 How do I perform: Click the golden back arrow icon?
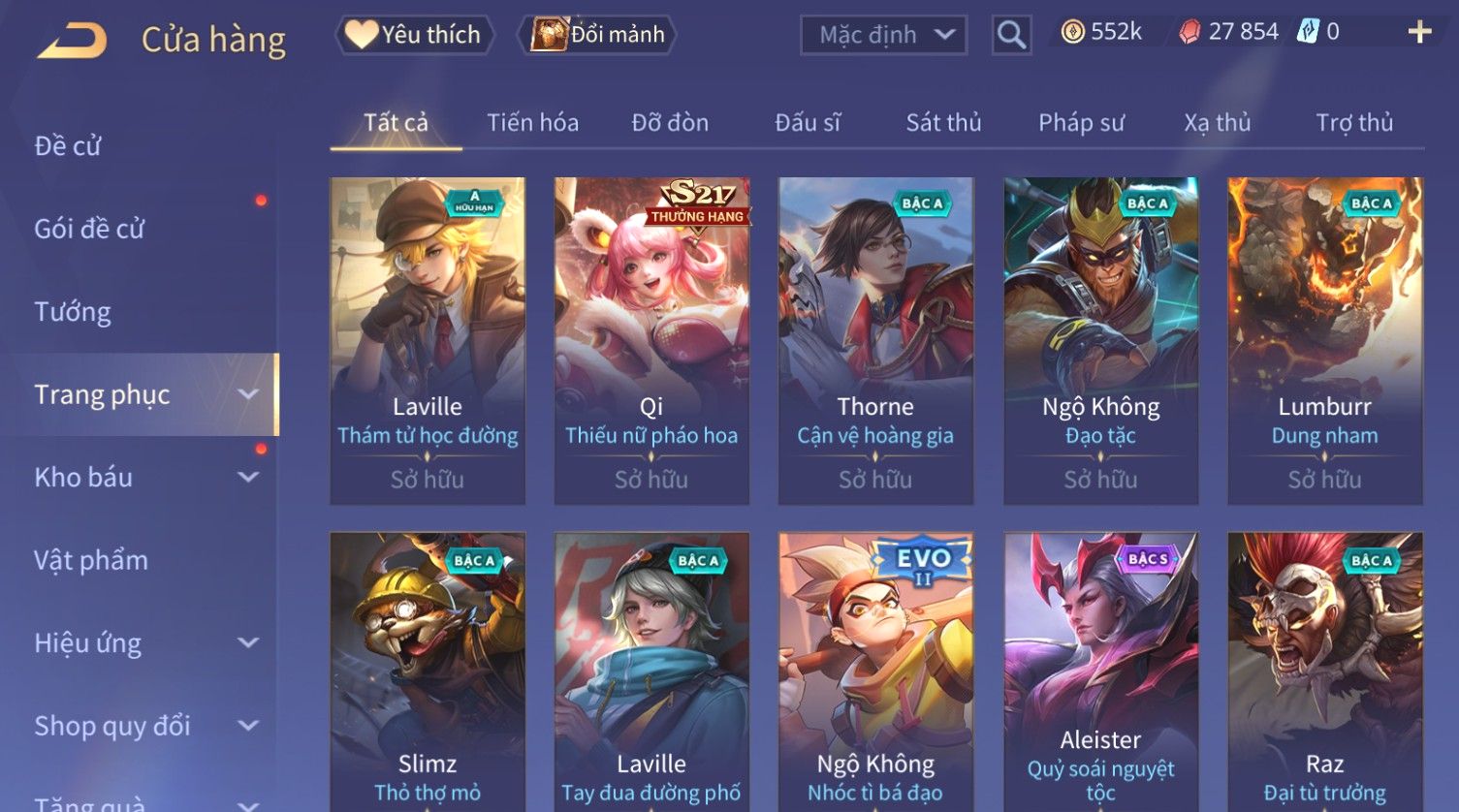point(72,40)
